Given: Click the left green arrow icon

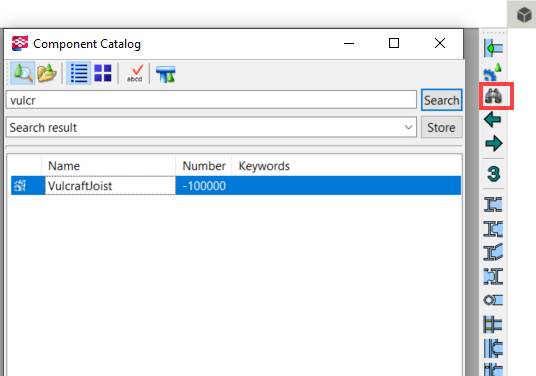Looking at the screenshot, I should [493, 119].
